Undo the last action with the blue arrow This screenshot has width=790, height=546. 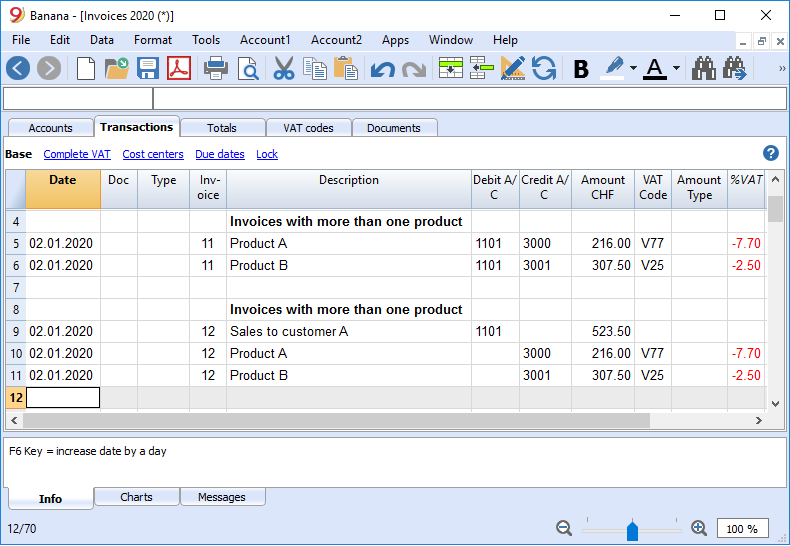click(x=382, y=69)
